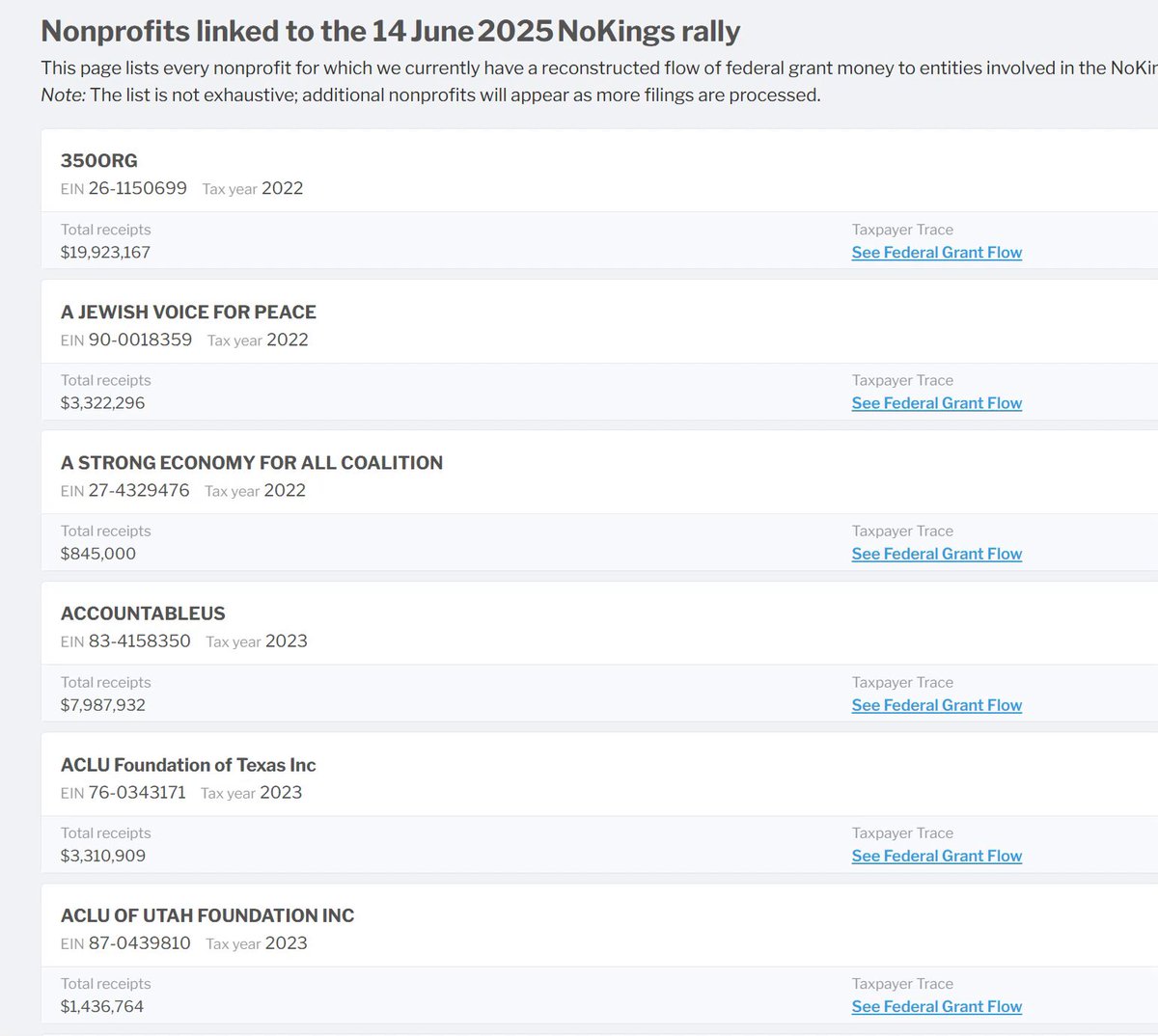
Task: Click ACLU Foundation of Texas Inc title
Action: click(188, 765)
